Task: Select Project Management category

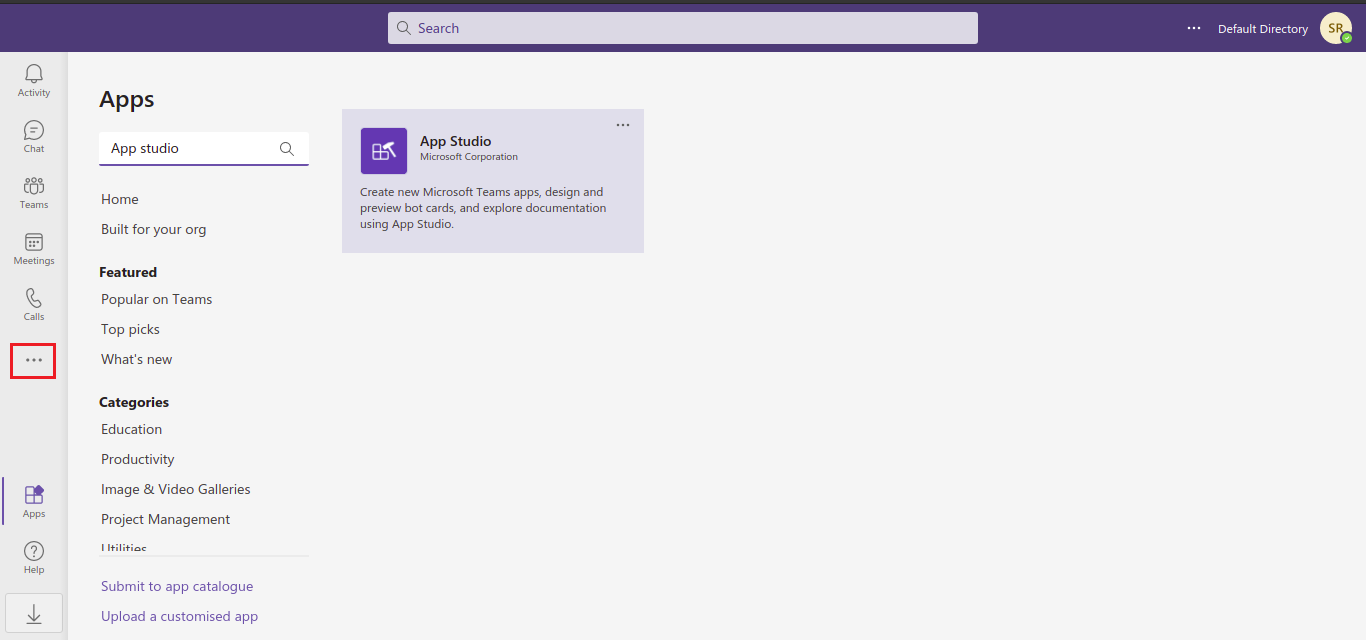Action: tap(166, 519)
